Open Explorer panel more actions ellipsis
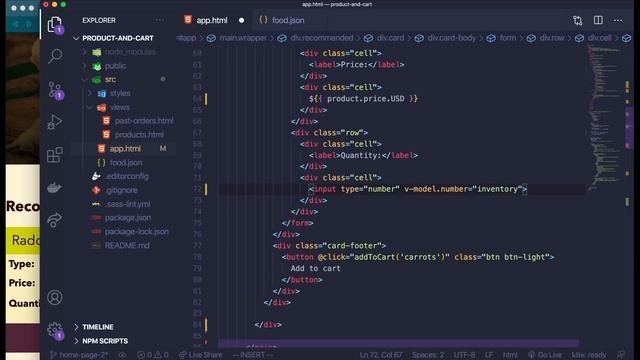The image size is (640, 360). click(x=160, y=20)
